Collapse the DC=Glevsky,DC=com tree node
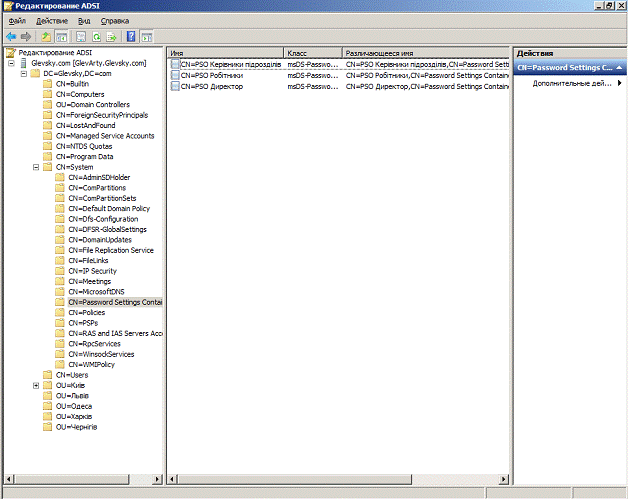The width and height of the screenshot is (628, 499). pos(23,74)
